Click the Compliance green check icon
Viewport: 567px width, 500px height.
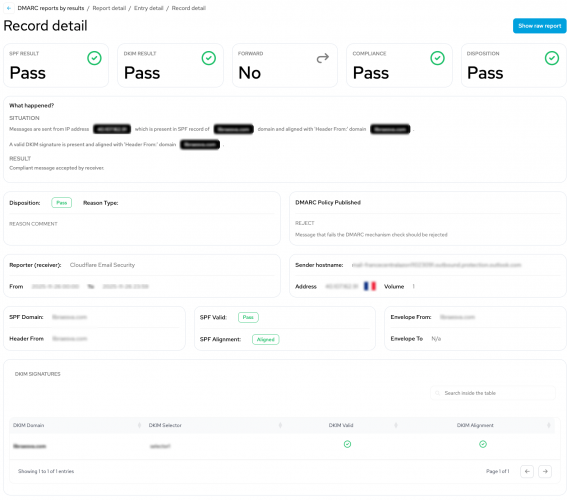pyautogui.click(x=437, y=58)
